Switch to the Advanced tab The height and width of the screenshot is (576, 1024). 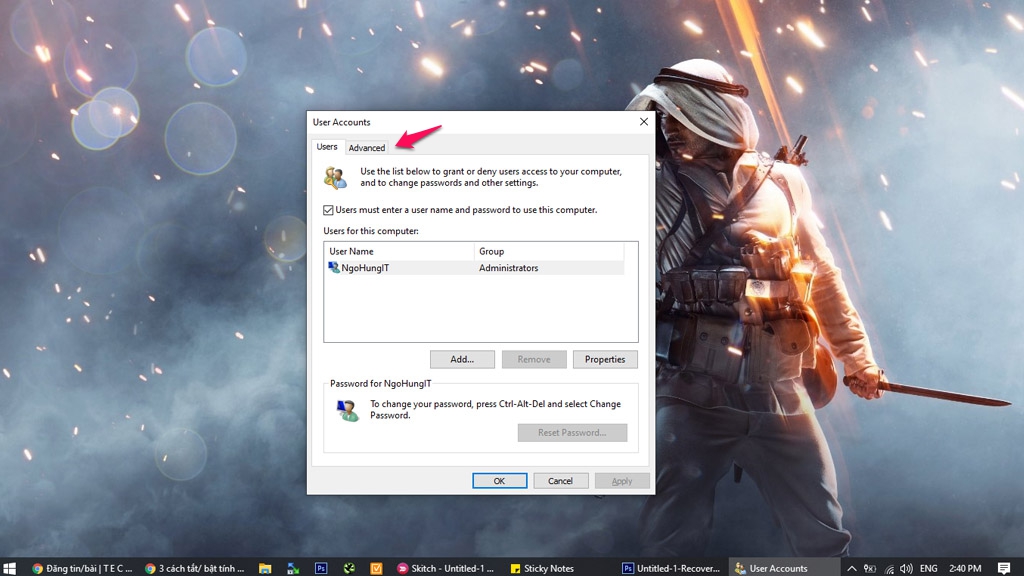367,148
